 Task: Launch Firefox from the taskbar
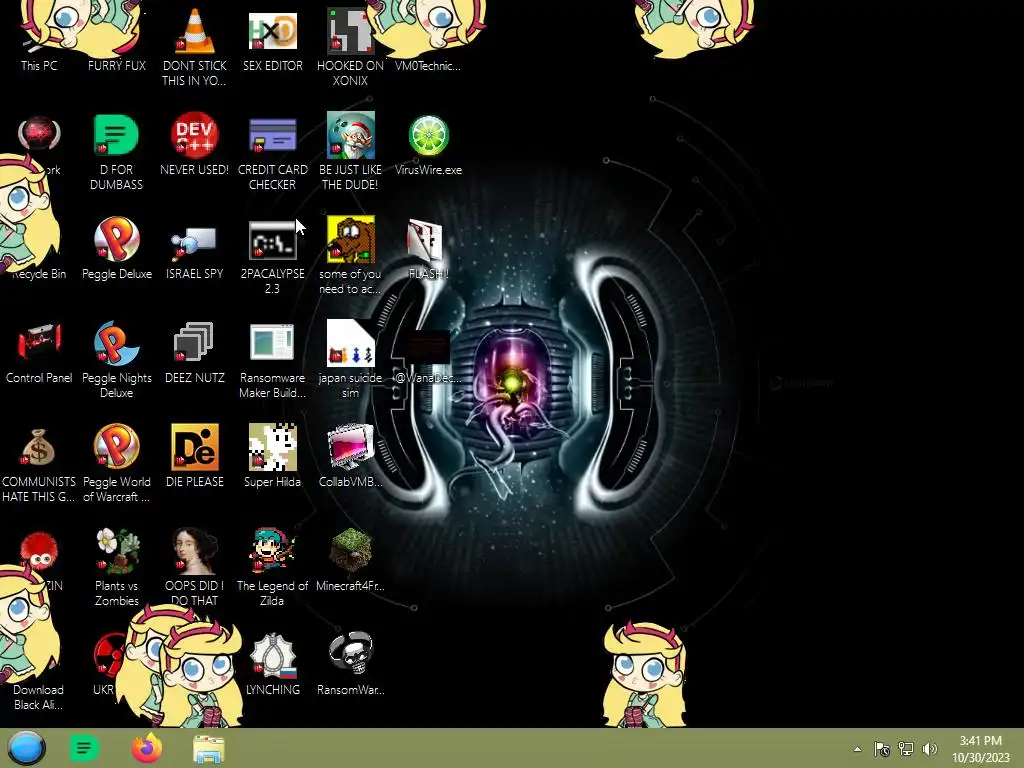(147, 748)
